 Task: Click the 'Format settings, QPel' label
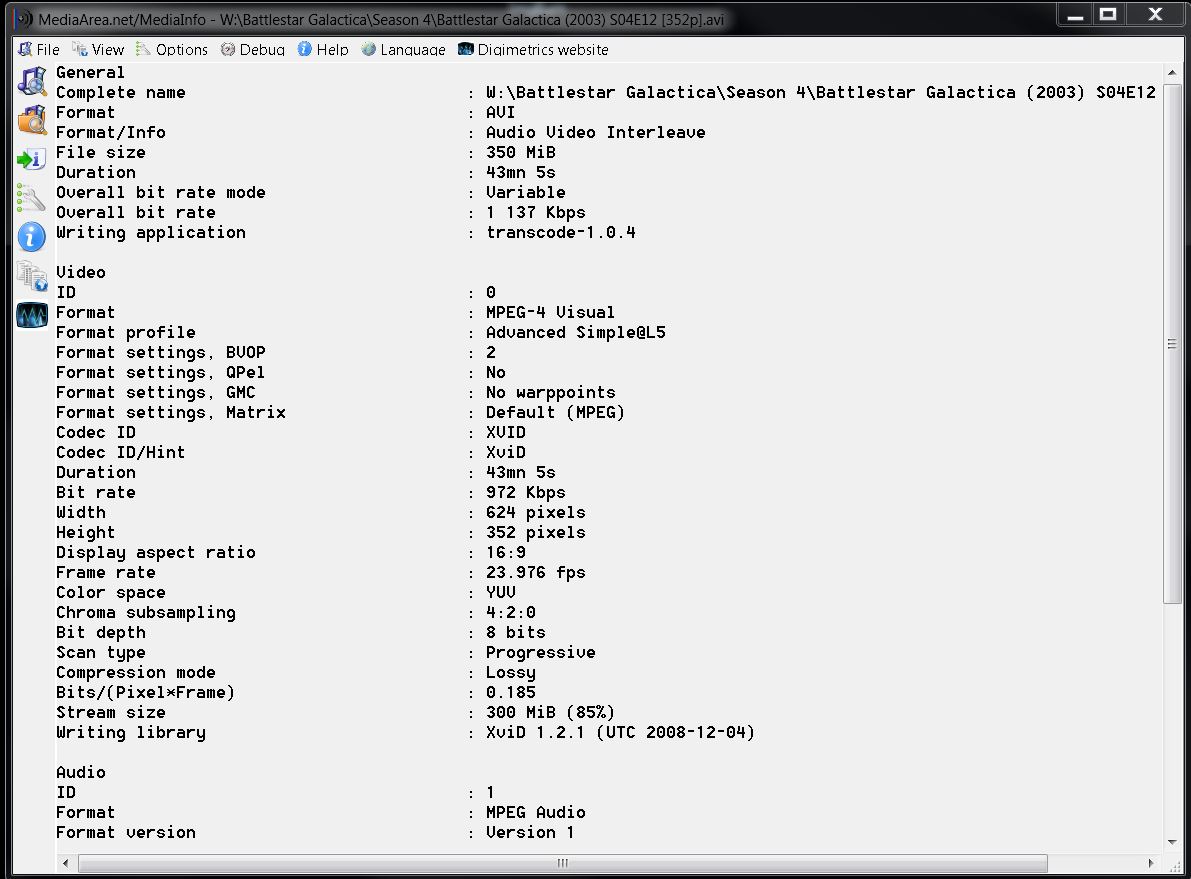(160, 372)
